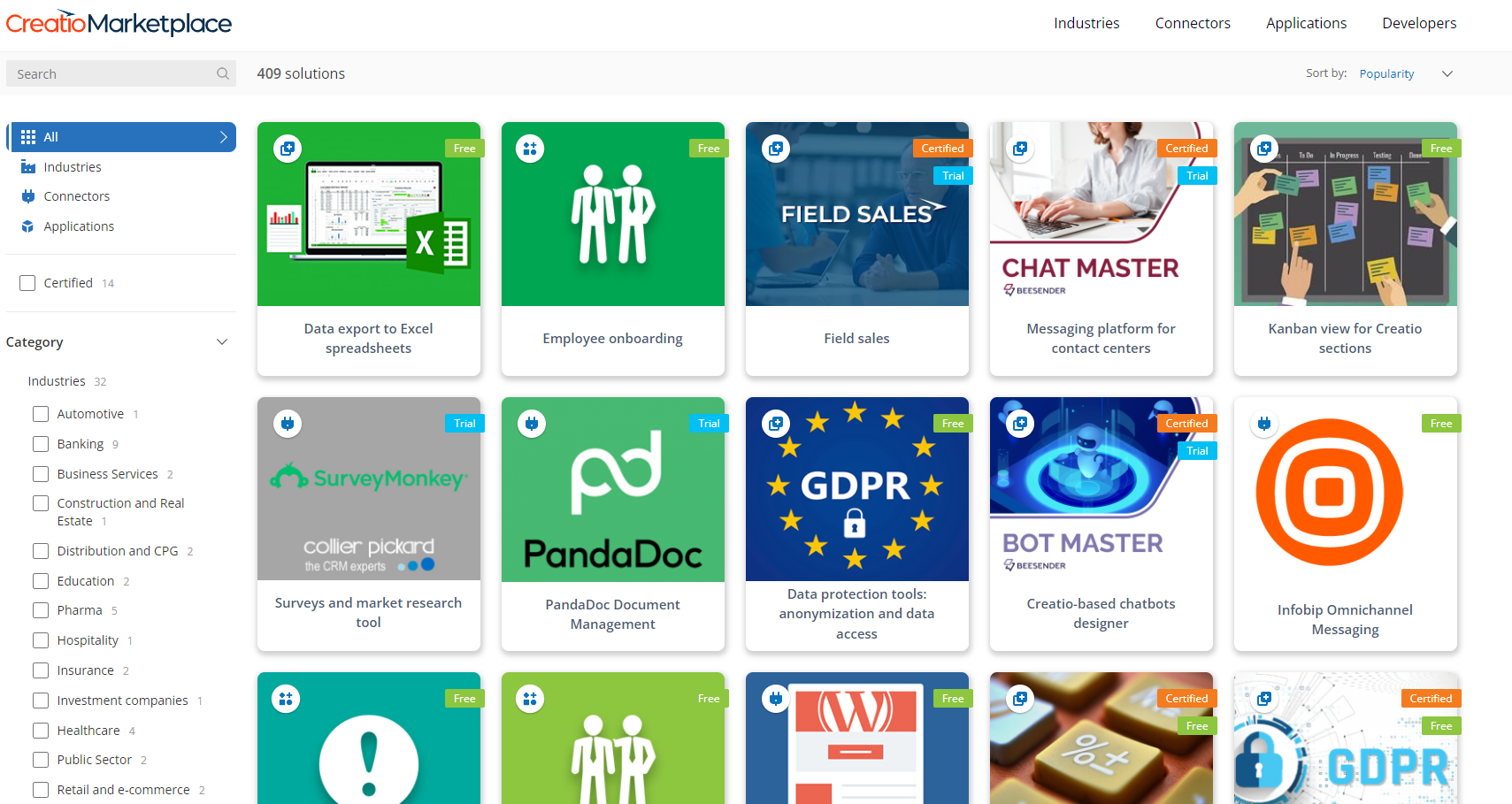
Task: Open the Field sales solution title
Action: coord(857,339)
